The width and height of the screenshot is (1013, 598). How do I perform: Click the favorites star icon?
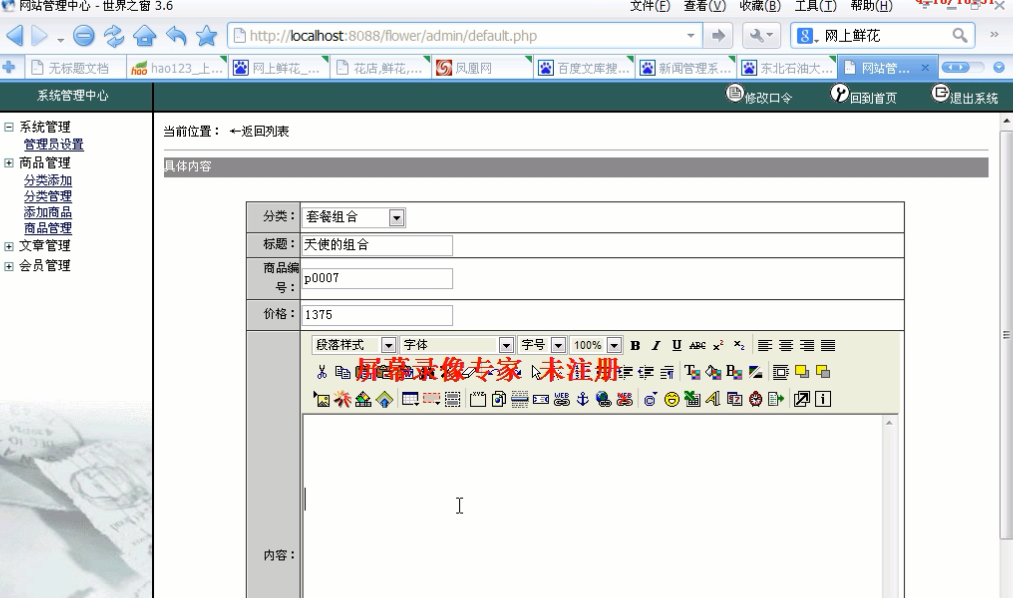click(x=207, y=36)
